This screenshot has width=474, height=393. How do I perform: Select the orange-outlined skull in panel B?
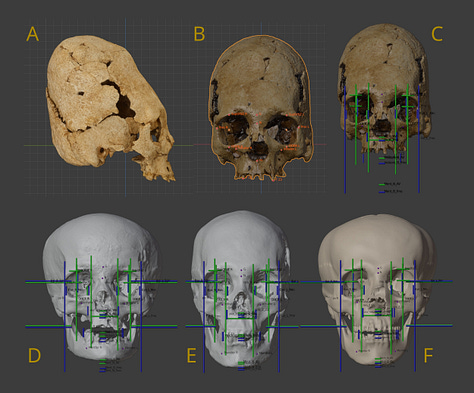pyautogui.click(x=260, y=107)
